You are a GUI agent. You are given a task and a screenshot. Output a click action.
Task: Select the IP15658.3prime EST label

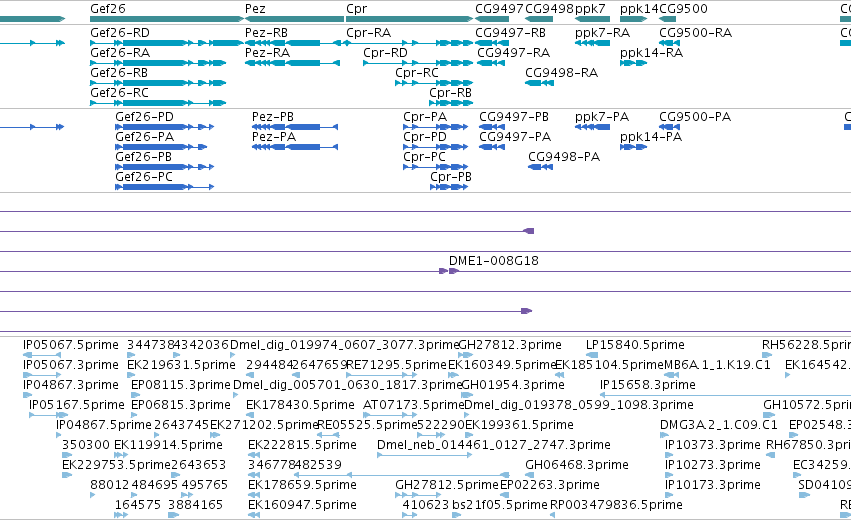647,385
